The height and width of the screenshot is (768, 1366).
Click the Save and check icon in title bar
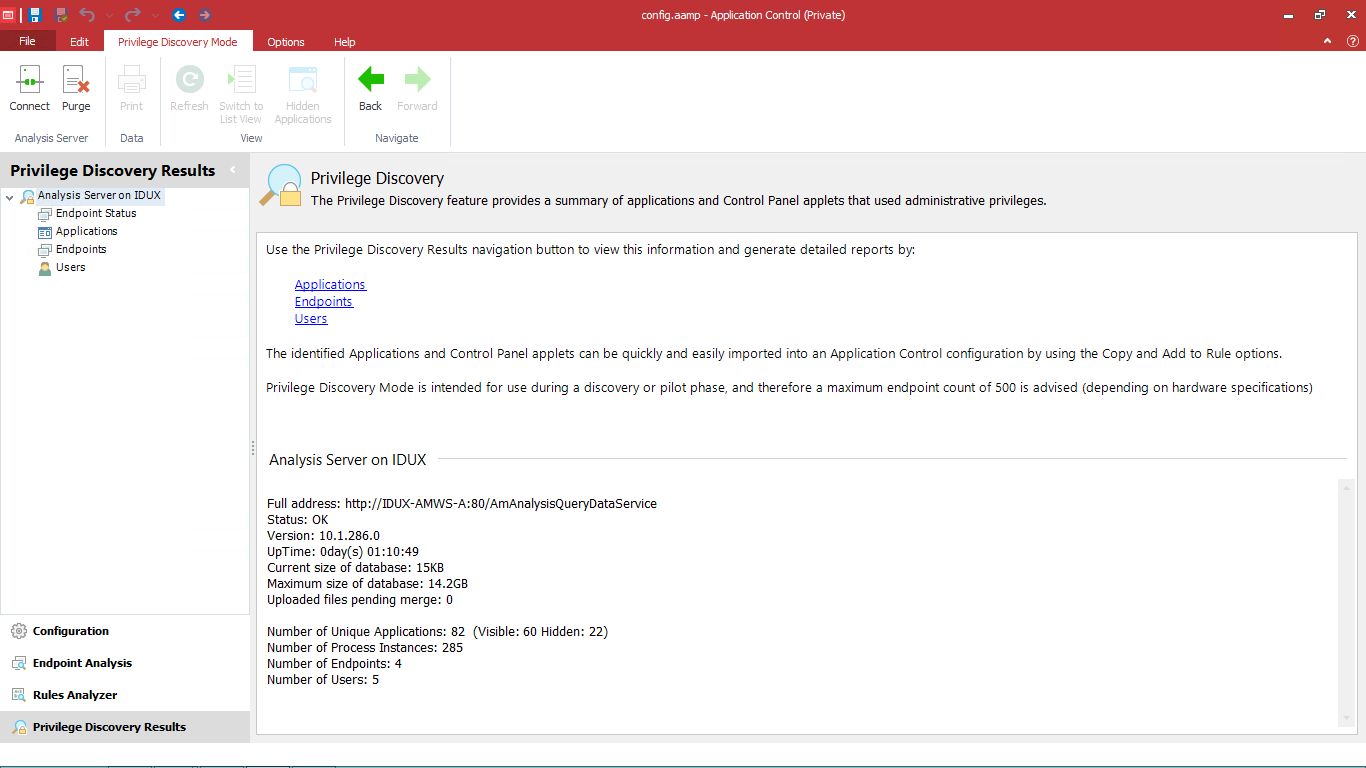61,15
